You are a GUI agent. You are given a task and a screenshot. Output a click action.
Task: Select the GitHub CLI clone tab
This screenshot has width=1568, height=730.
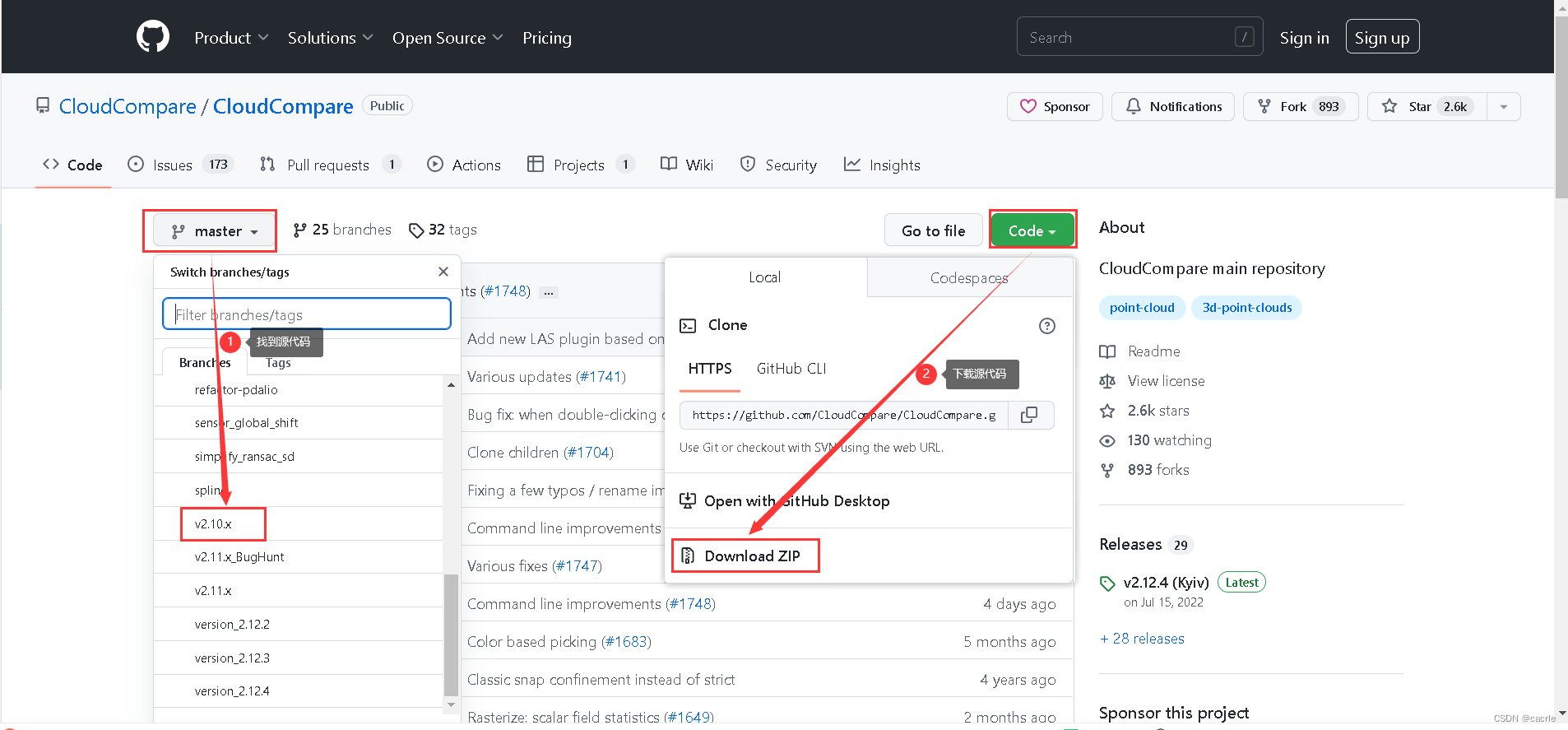point(791,369)
